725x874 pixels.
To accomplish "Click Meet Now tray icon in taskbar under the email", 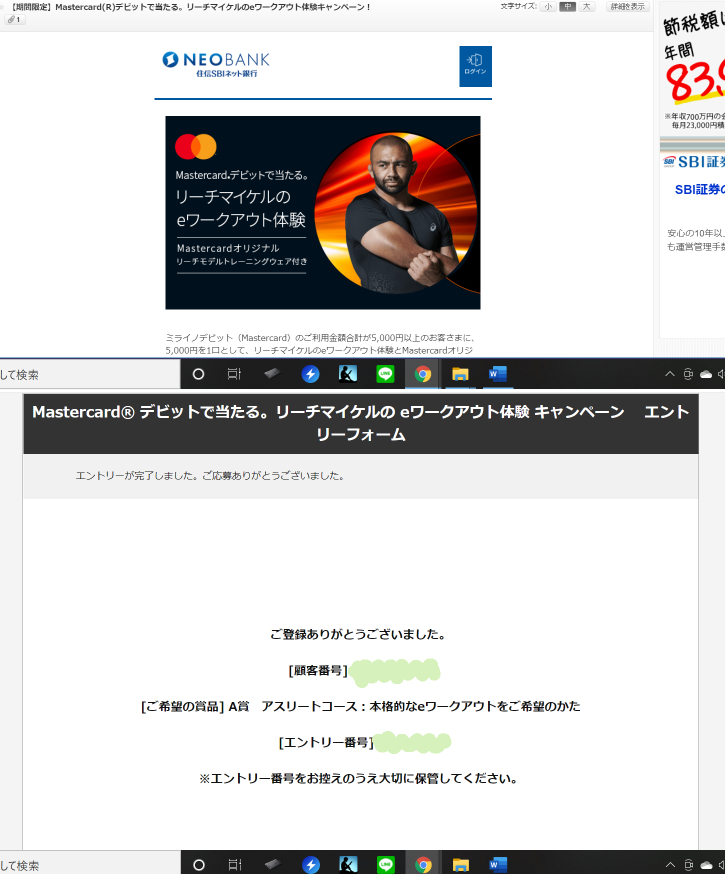I will [x=688, y=375].
